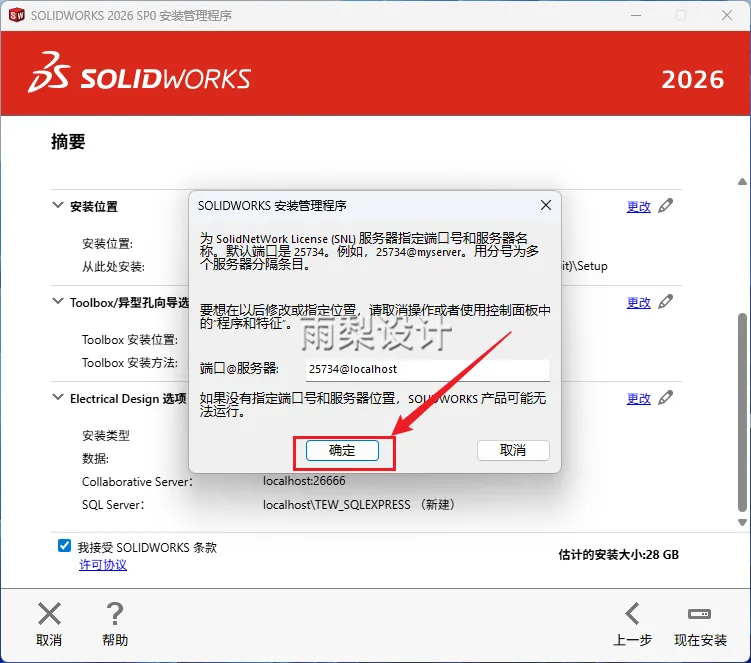
Task: Open 更改 link for Electrical Design options
Action: (638, 398)
